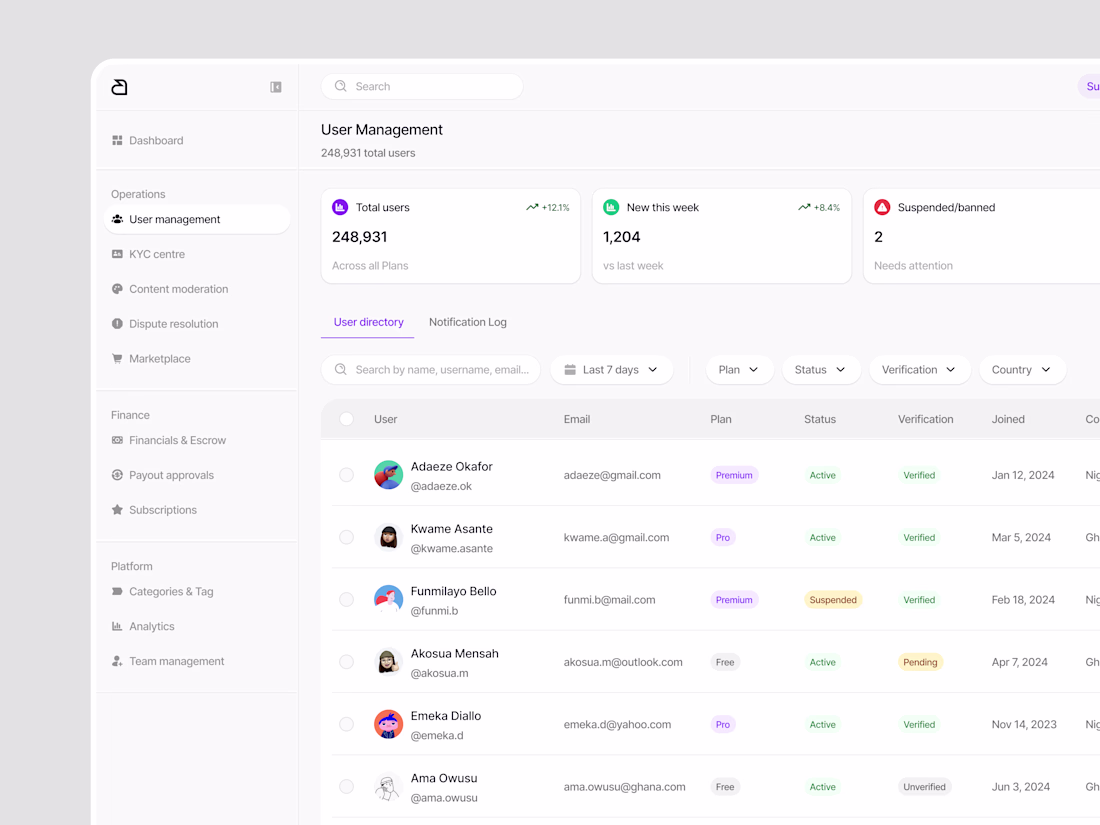Click the email emeka.d@yahoo.com
Screen dimensions: 1100x825
(x=617, y=724)
